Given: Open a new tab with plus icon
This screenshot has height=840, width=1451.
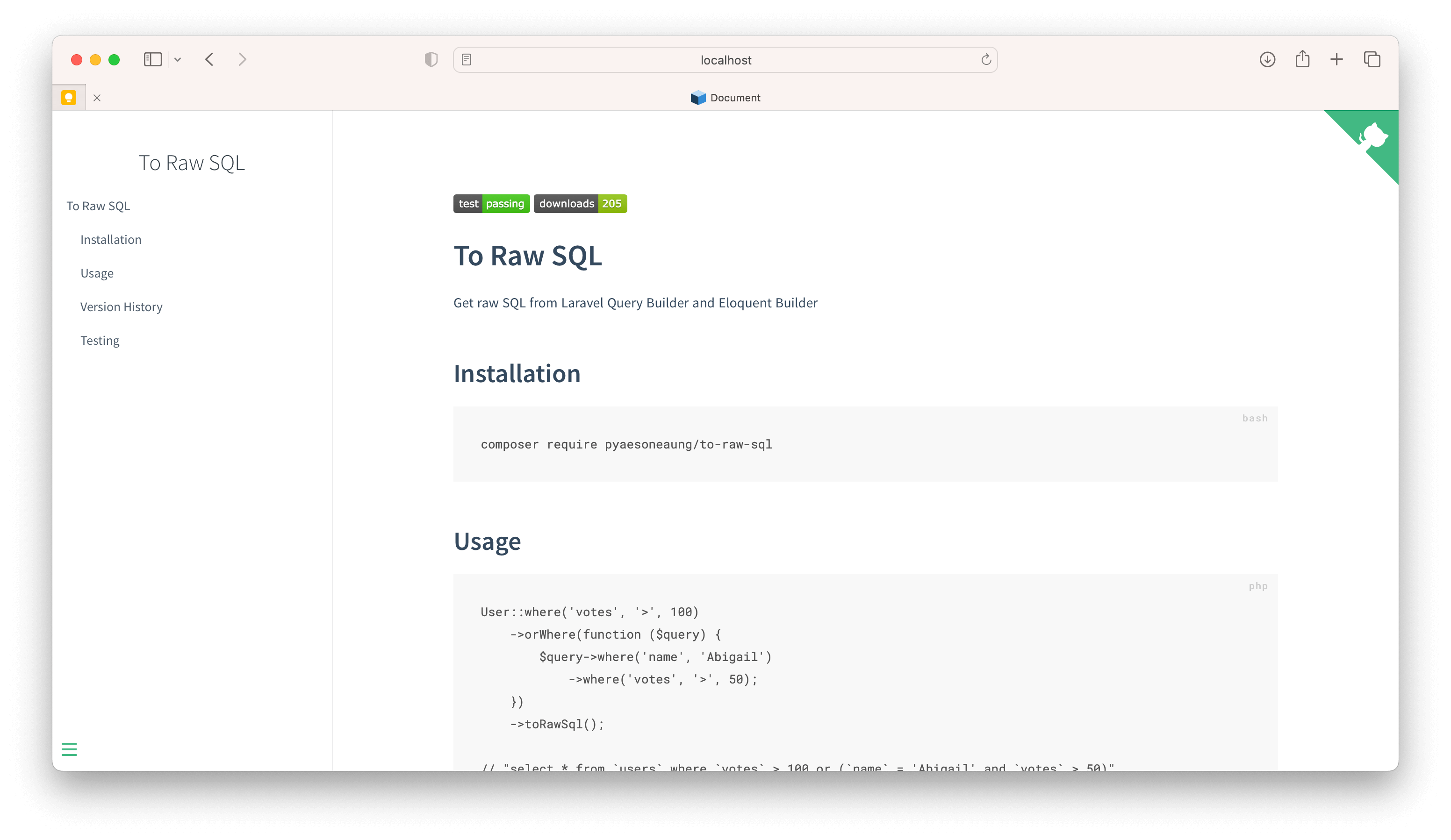Looking at the screenshot, I should [1337, 59].
